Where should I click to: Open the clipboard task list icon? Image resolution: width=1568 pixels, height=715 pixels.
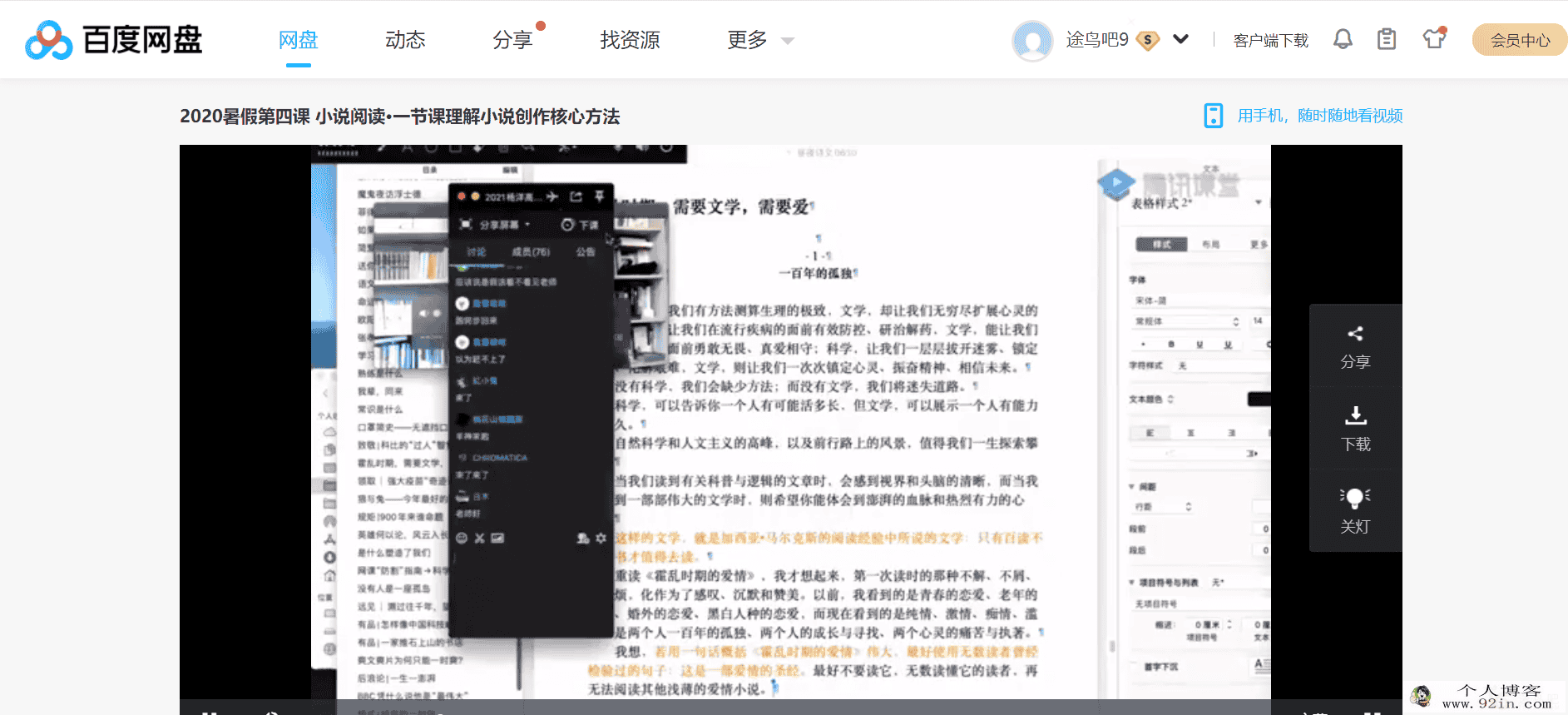point(1387,39)
